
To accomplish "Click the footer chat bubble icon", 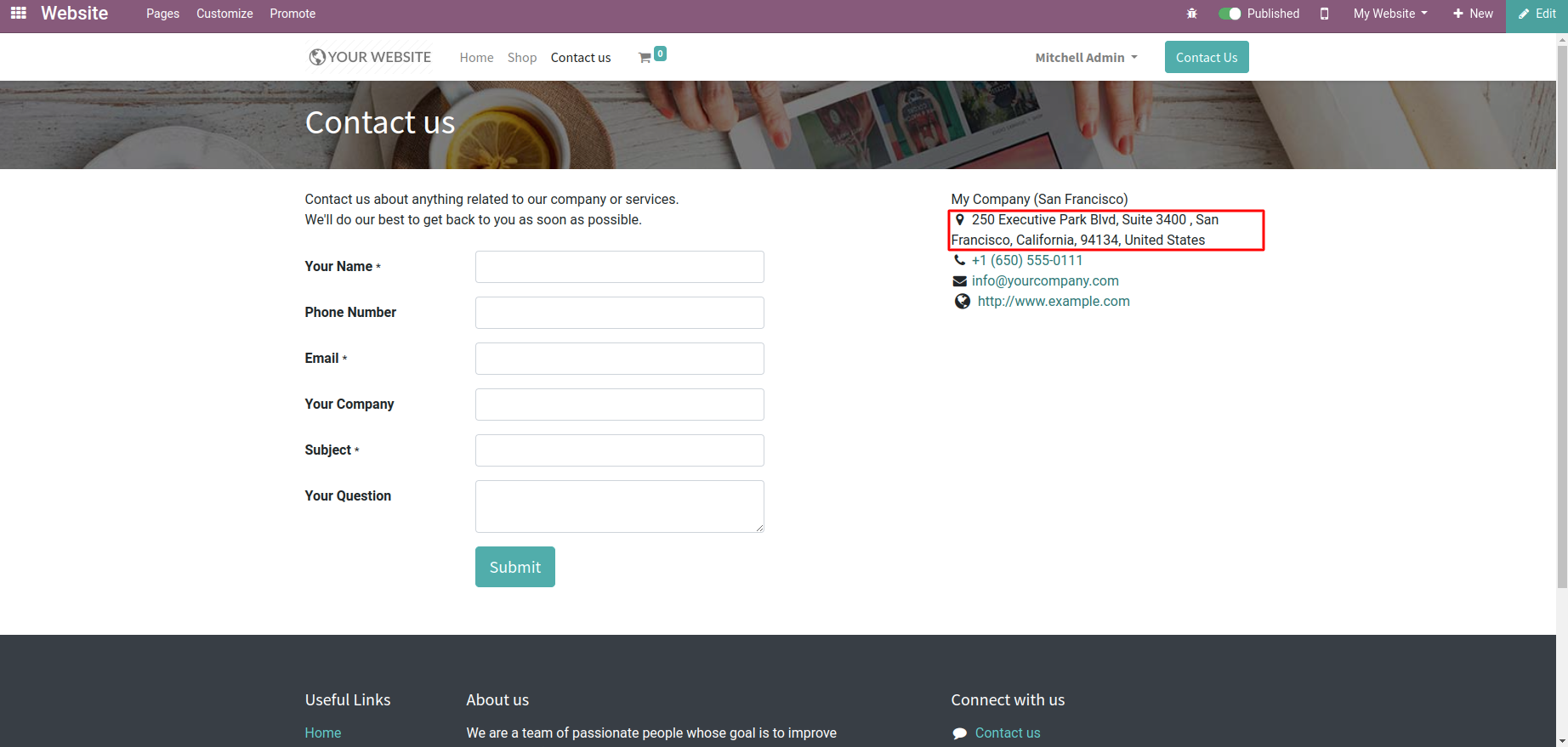I will 959,733.
